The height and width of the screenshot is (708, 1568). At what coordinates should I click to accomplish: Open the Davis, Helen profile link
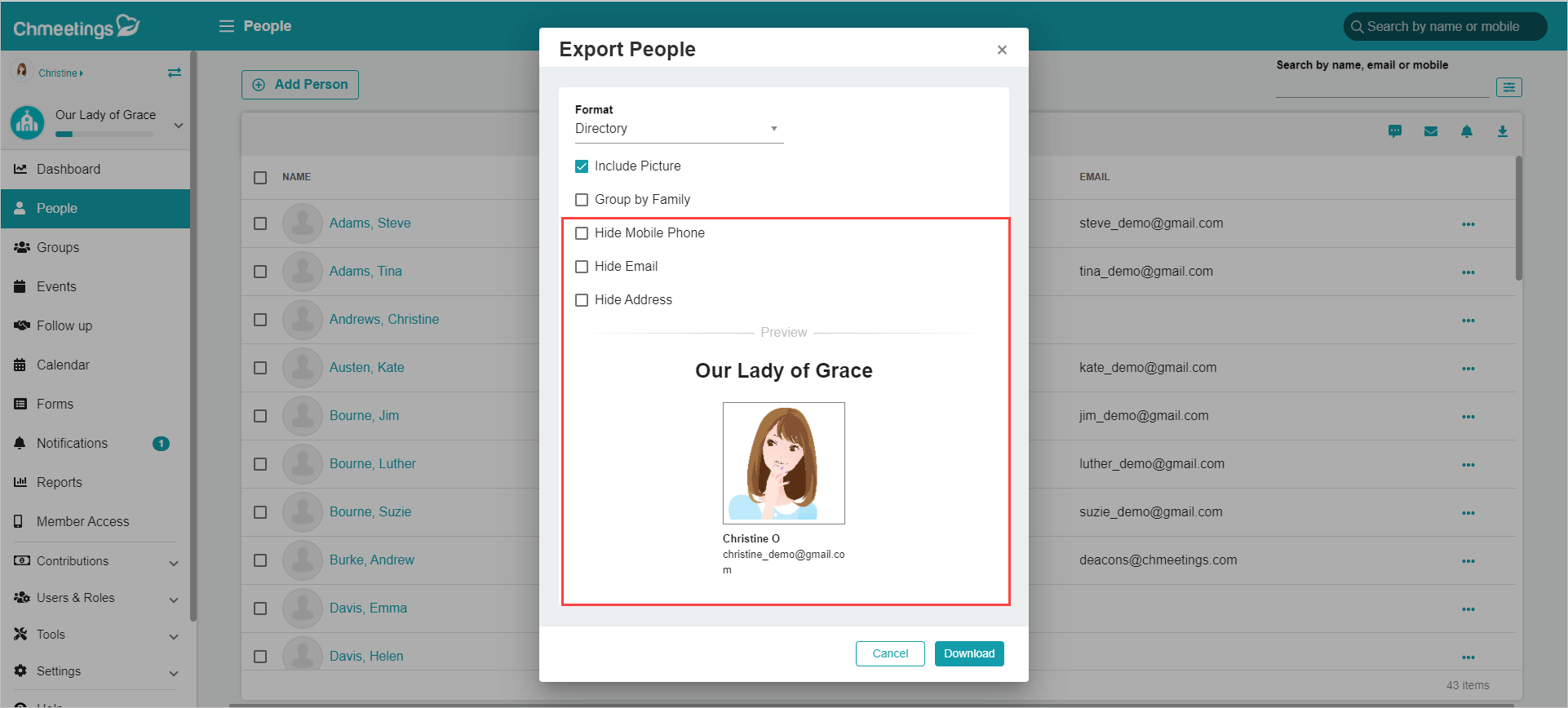(366, 657)
